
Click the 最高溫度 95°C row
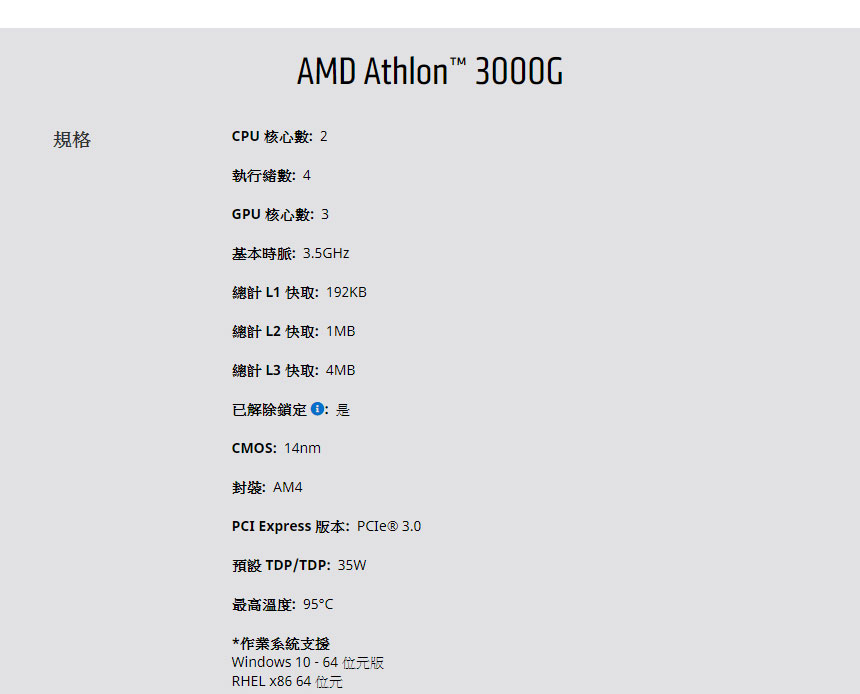pos(282,605)
